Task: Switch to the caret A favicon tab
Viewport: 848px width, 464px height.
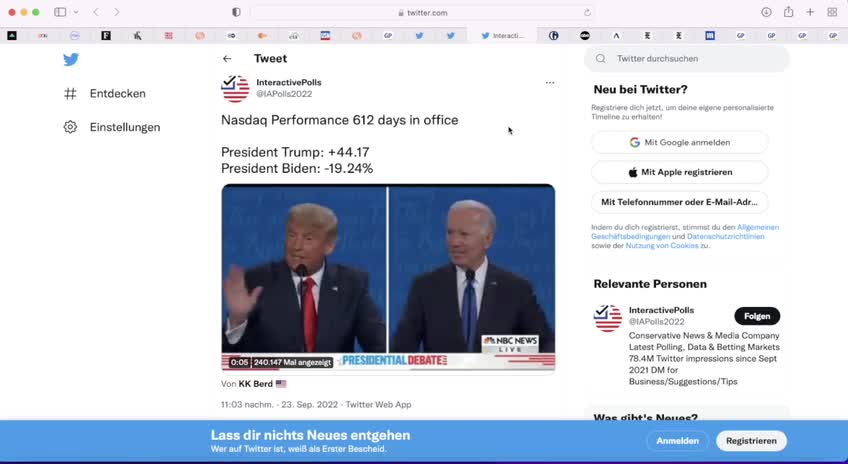Action: coord(616,36)
